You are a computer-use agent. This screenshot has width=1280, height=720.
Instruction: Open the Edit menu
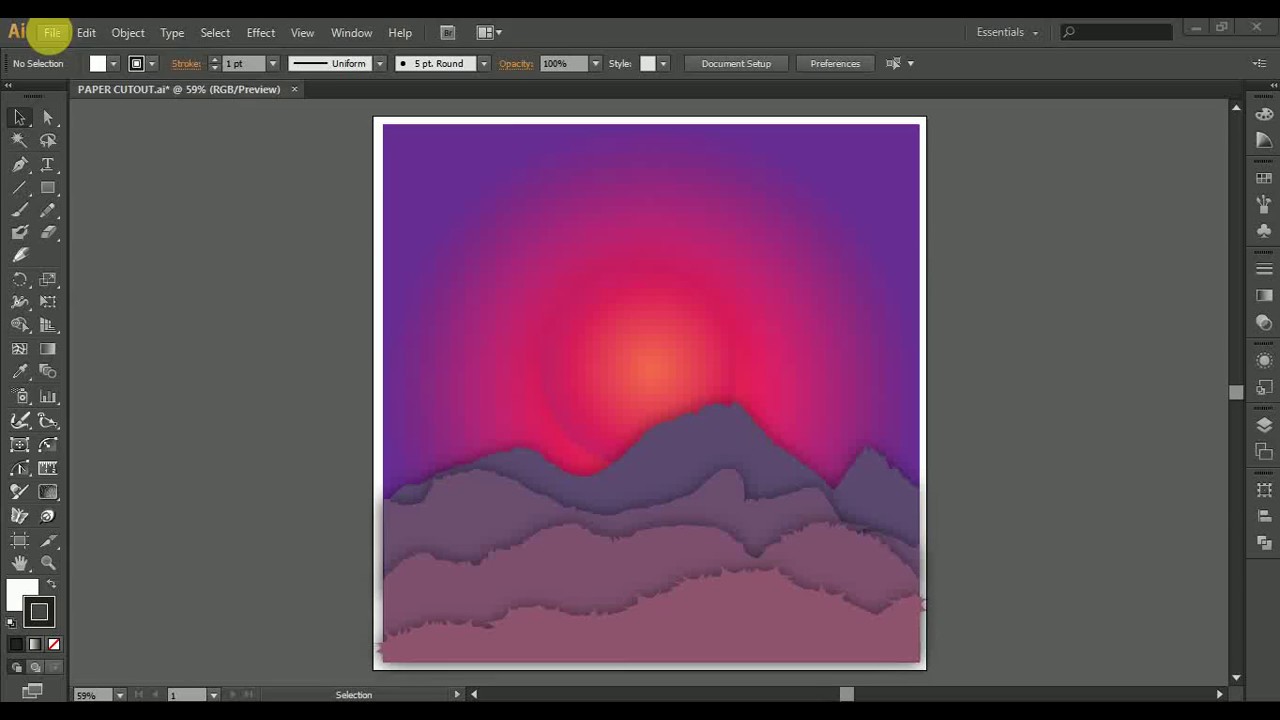tap(86, 33)
